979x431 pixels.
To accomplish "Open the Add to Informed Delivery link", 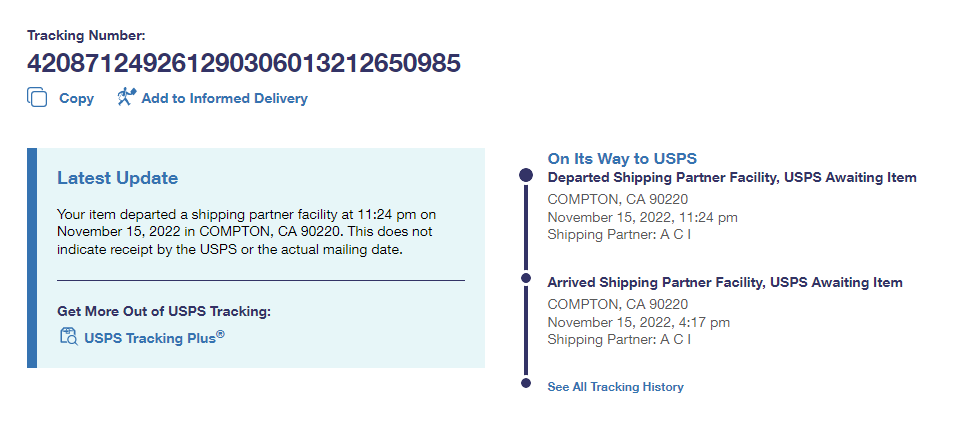I will point(224,98).
